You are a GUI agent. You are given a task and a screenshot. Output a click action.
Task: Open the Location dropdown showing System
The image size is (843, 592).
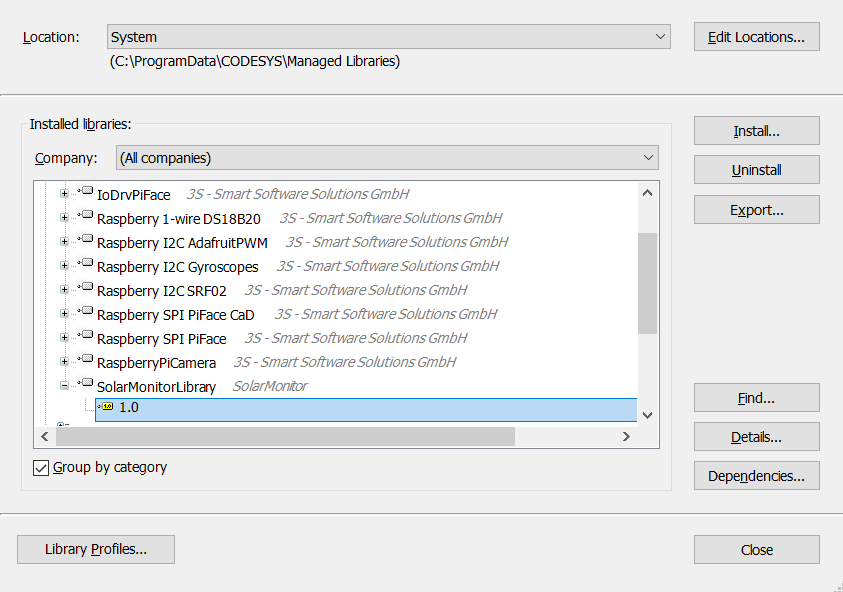pyautogui.click(x=389, y=37)
